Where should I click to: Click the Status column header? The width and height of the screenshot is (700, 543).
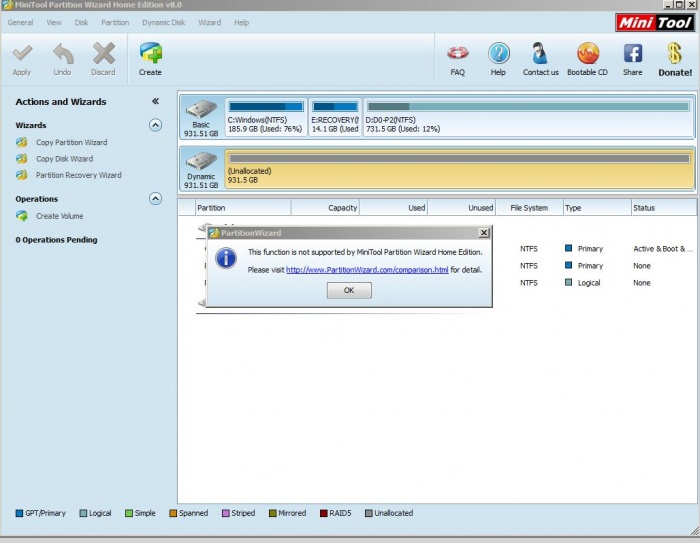pyautogui.click(x=665, y=208)
